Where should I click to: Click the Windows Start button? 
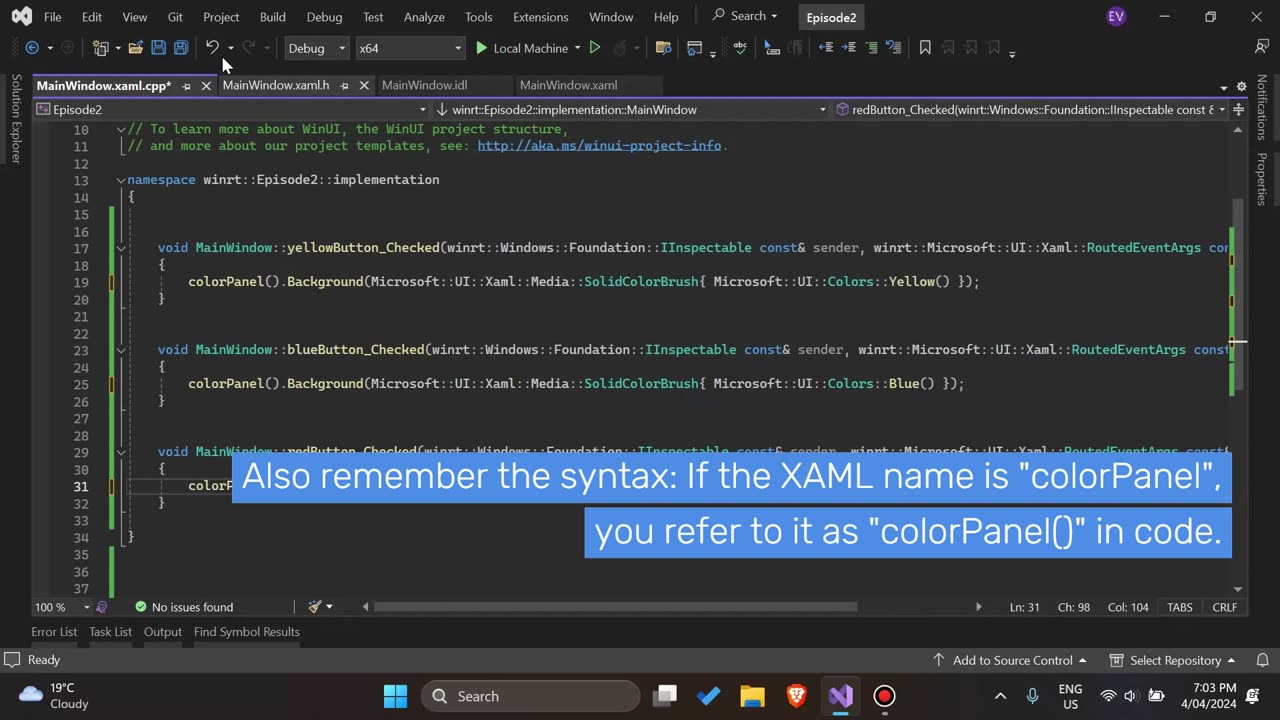coord(395,696)
